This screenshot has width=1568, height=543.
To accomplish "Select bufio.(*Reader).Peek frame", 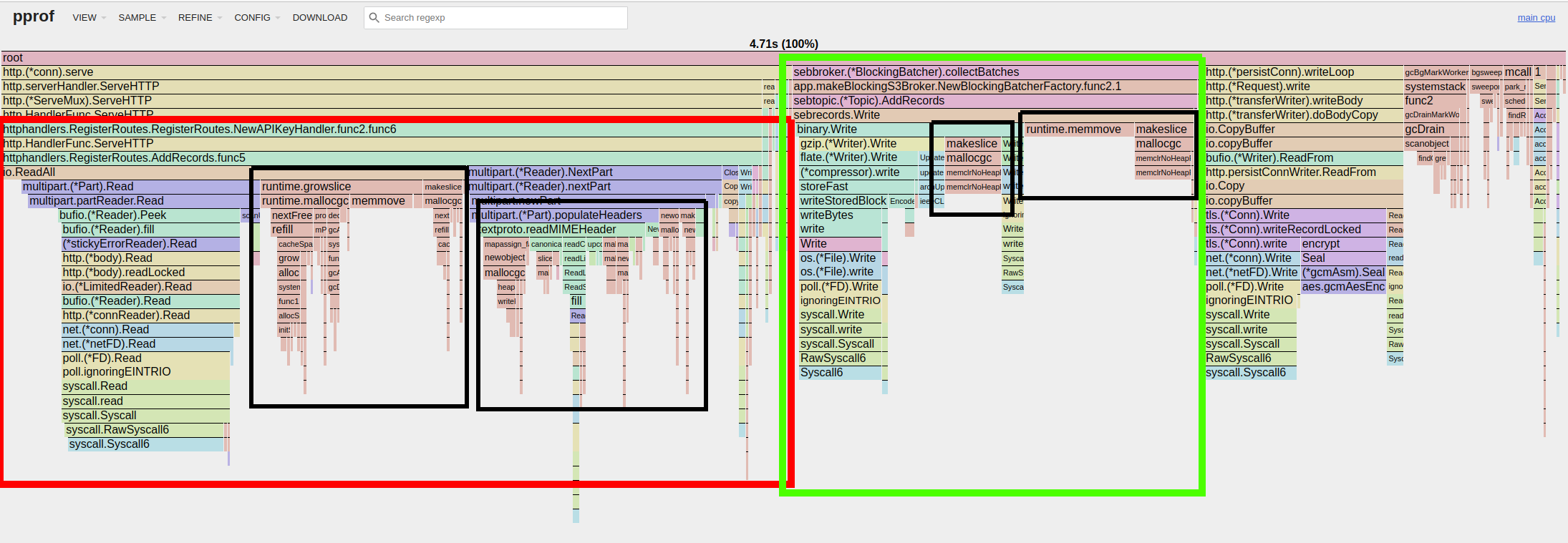I will coord(150,215).
